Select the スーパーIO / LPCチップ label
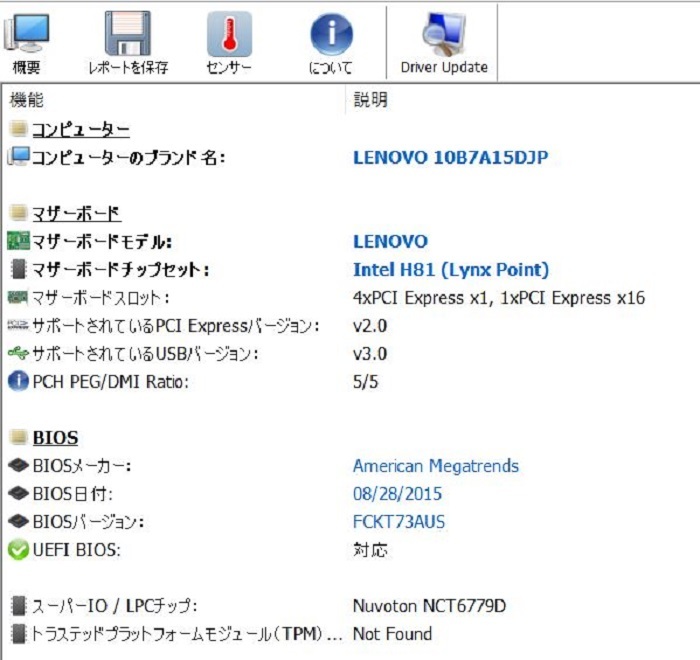Image resolution: width=700 pixels, height=660 pixels. [x=115, y=606]
